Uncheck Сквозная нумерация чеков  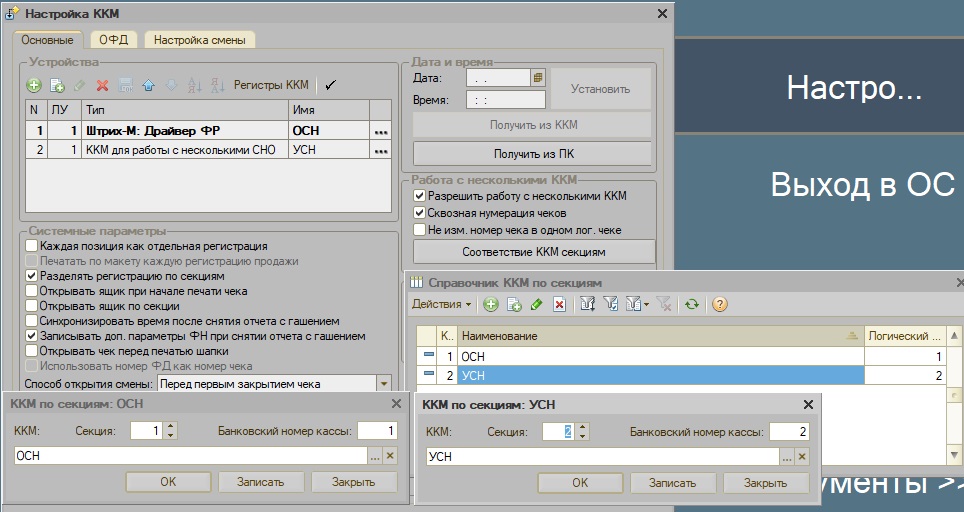coord(420,213)
